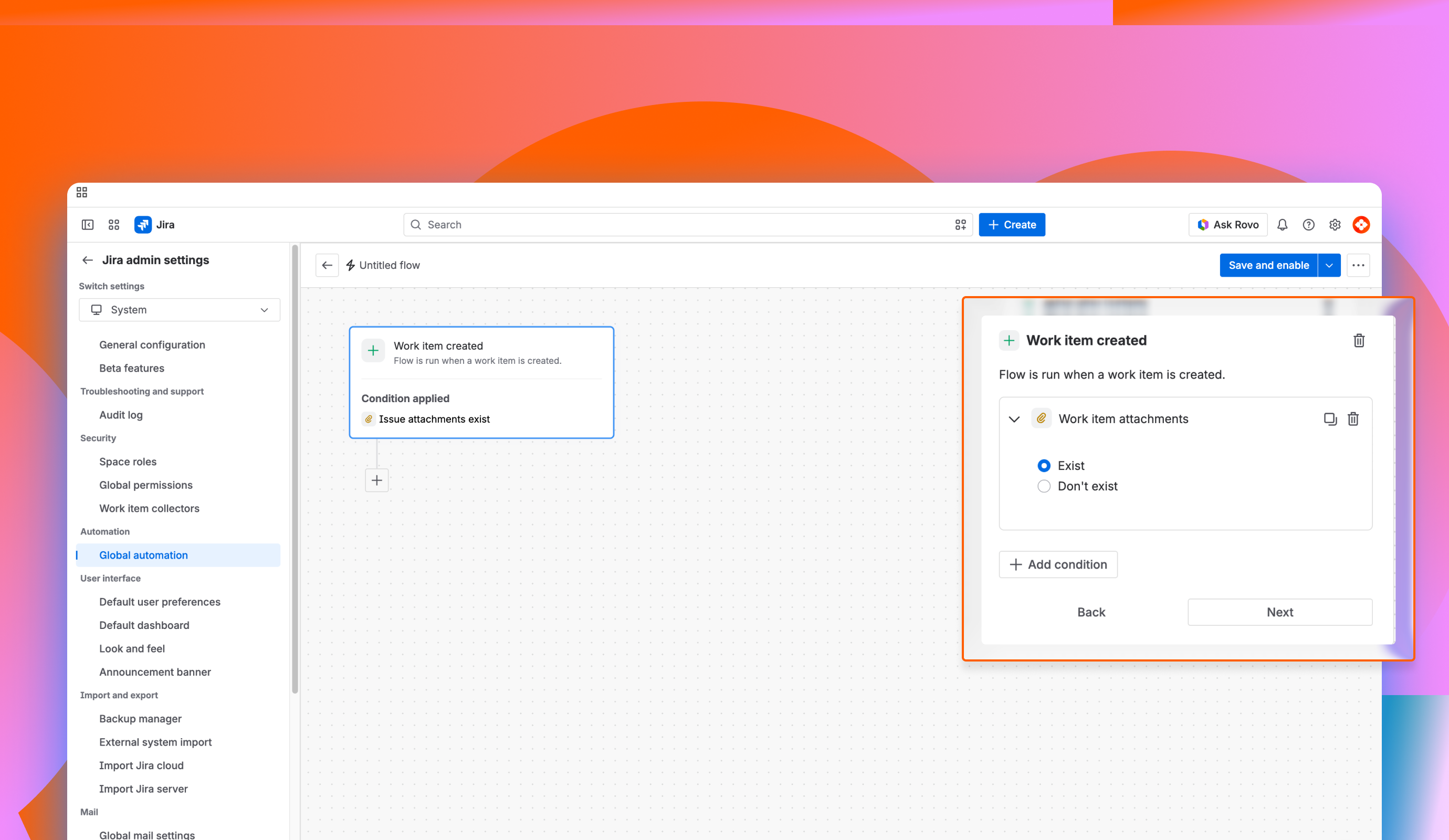Open notifications bell
The height and width of the screenshot is (840, 1449).
click(x=1282, y=225)
